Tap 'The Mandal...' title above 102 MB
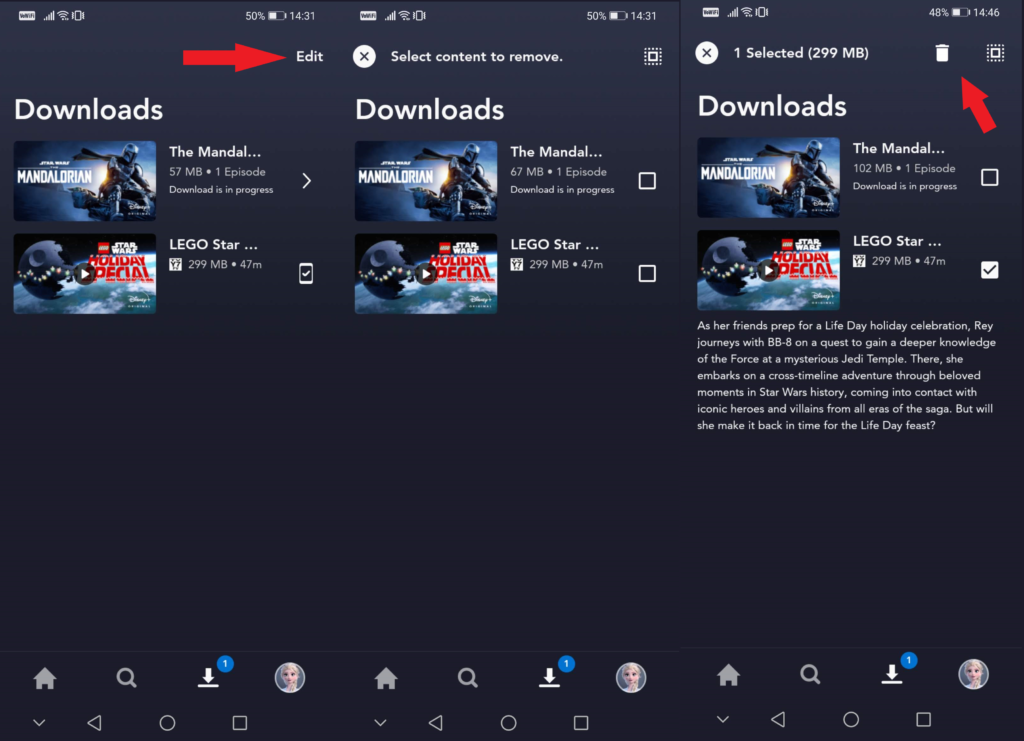The height and width of the screenshot is (741, 1024). 899,149
